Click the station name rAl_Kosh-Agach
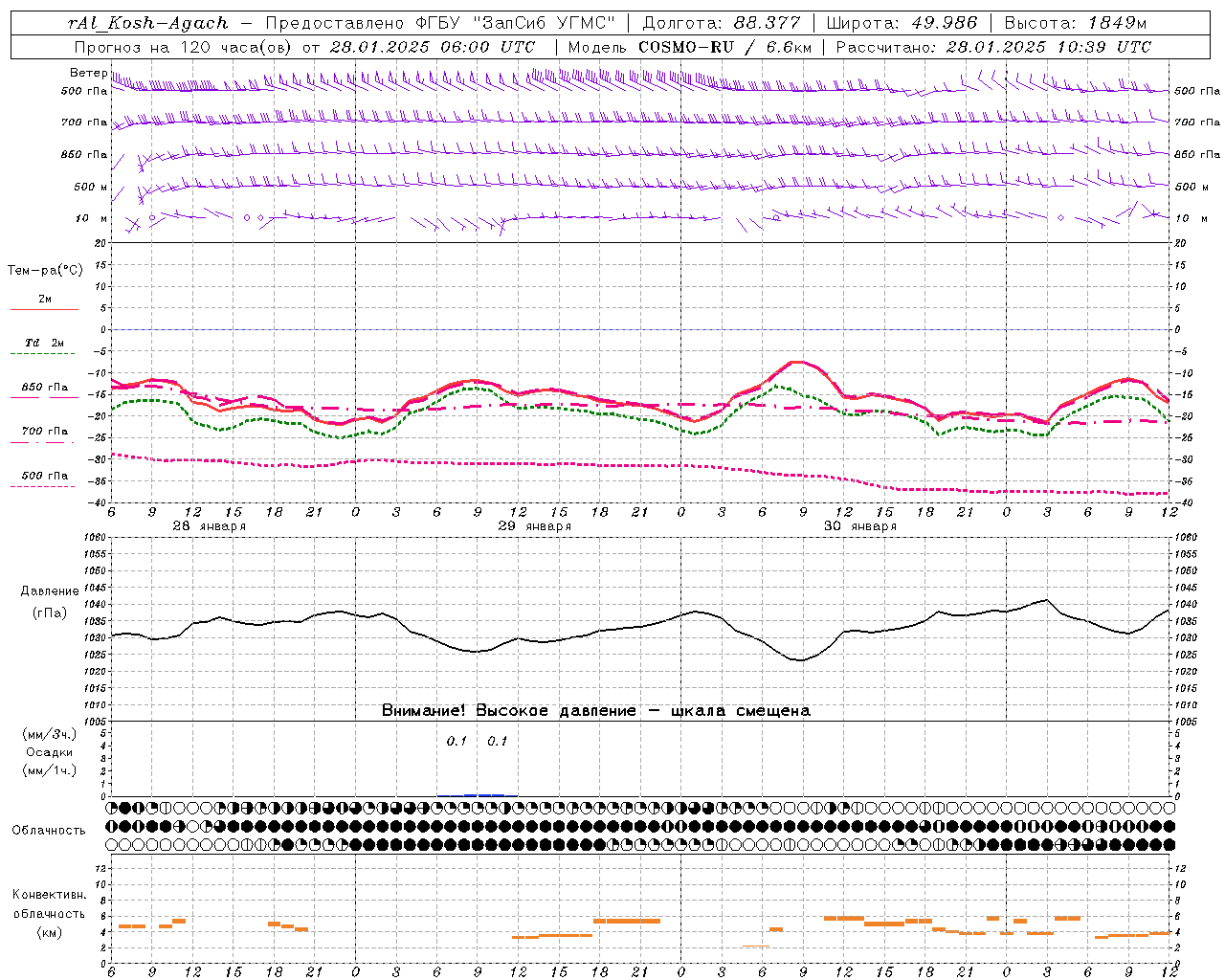 tap(148, 23)
